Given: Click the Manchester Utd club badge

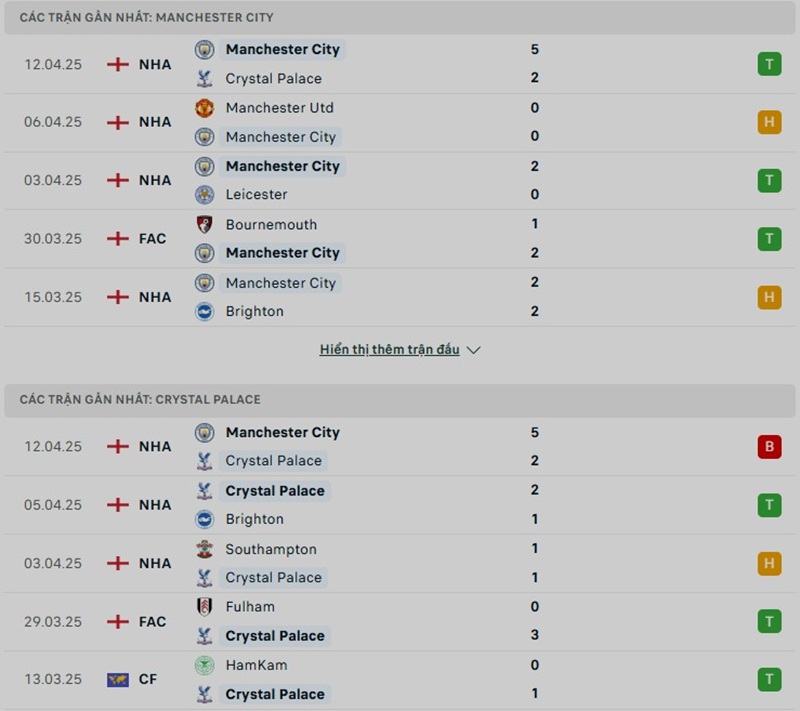Looking at the screenshot, I should pyautogui.click(x=204, y=107).
